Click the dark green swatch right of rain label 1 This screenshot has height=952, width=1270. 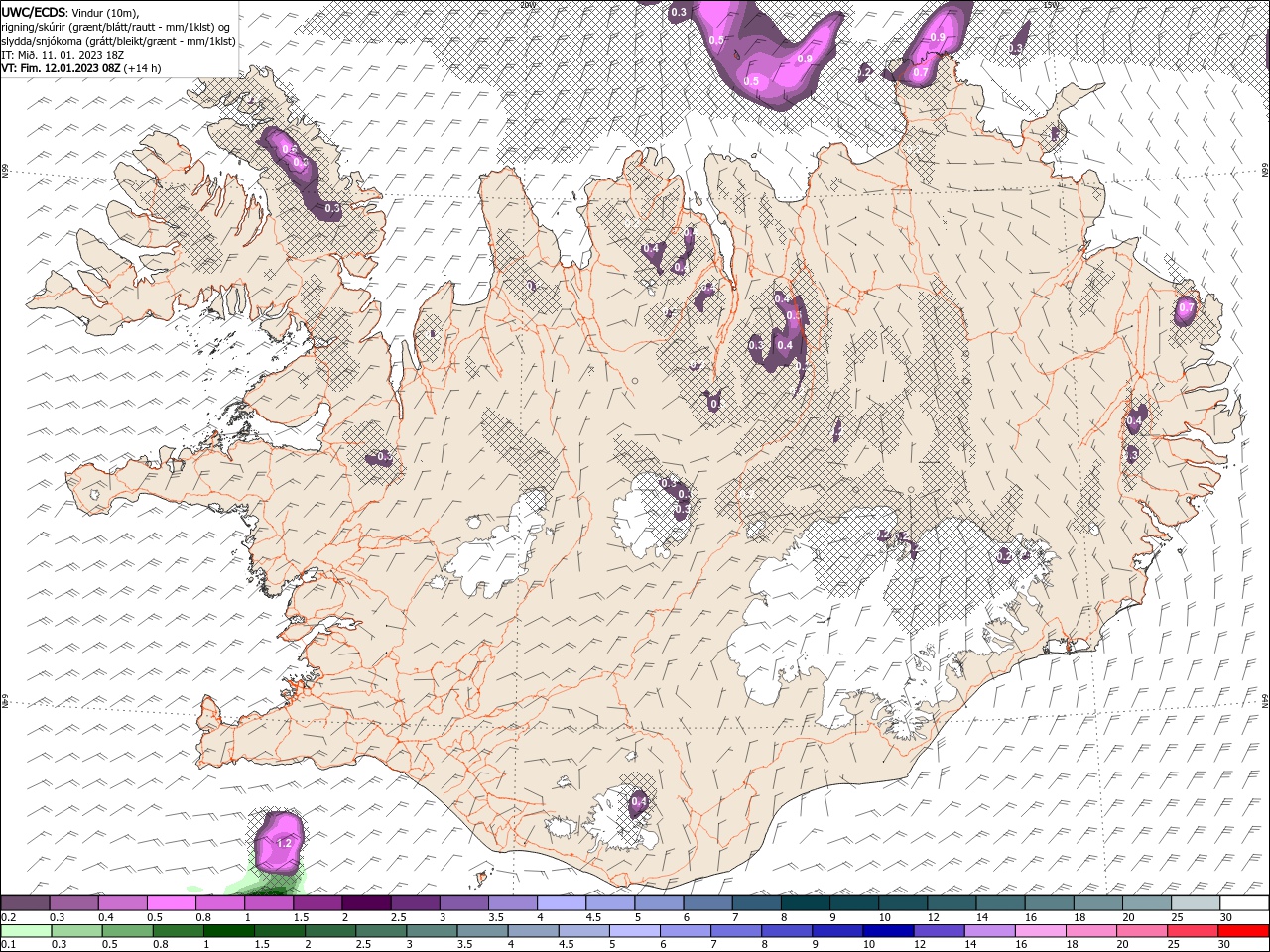(228, 931)
